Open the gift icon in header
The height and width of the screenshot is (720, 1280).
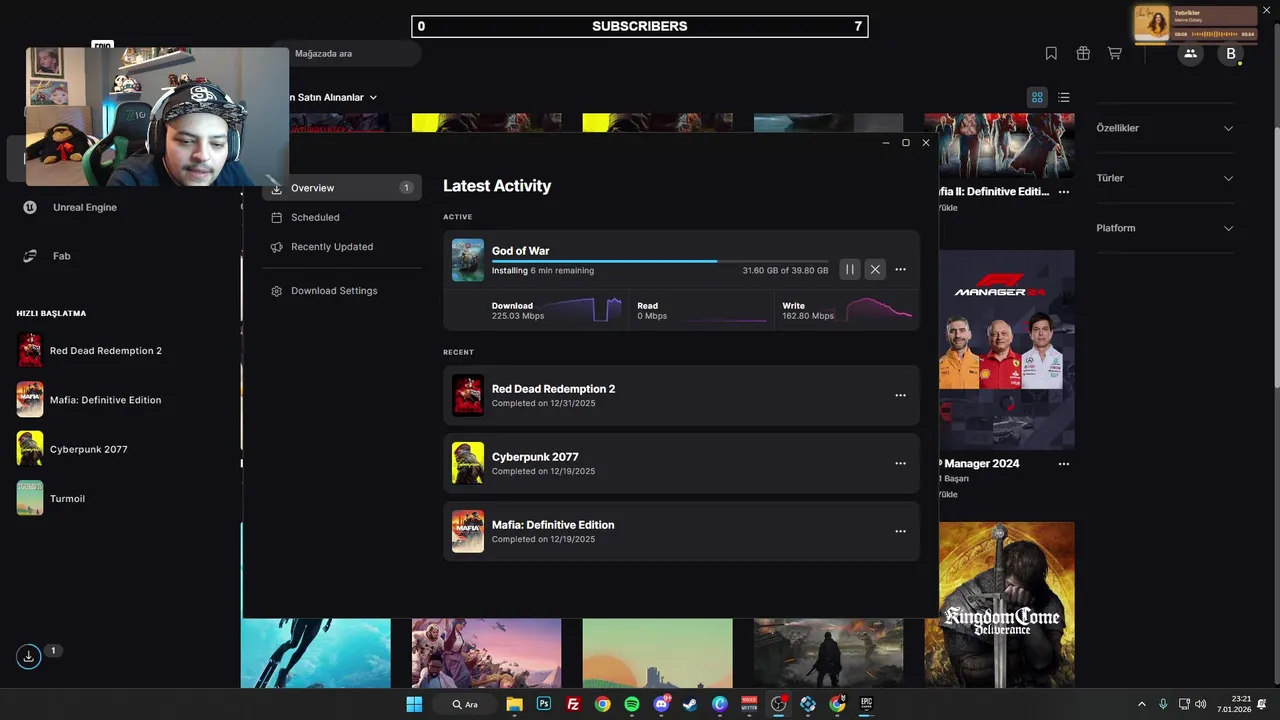[1083, 53]
